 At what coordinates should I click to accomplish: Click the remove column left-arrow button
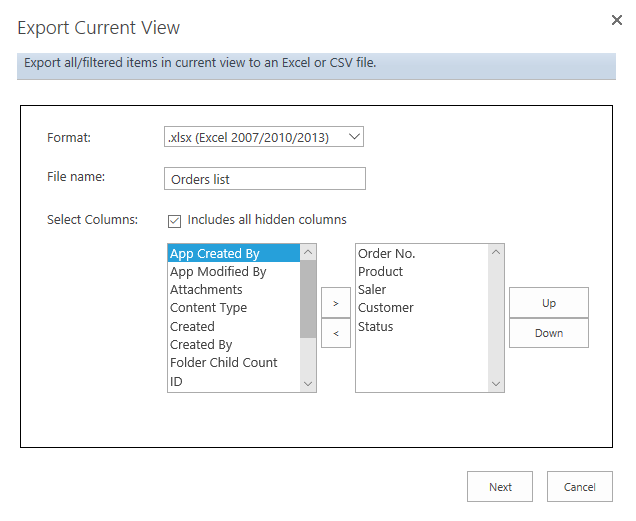tap(335, 333)
